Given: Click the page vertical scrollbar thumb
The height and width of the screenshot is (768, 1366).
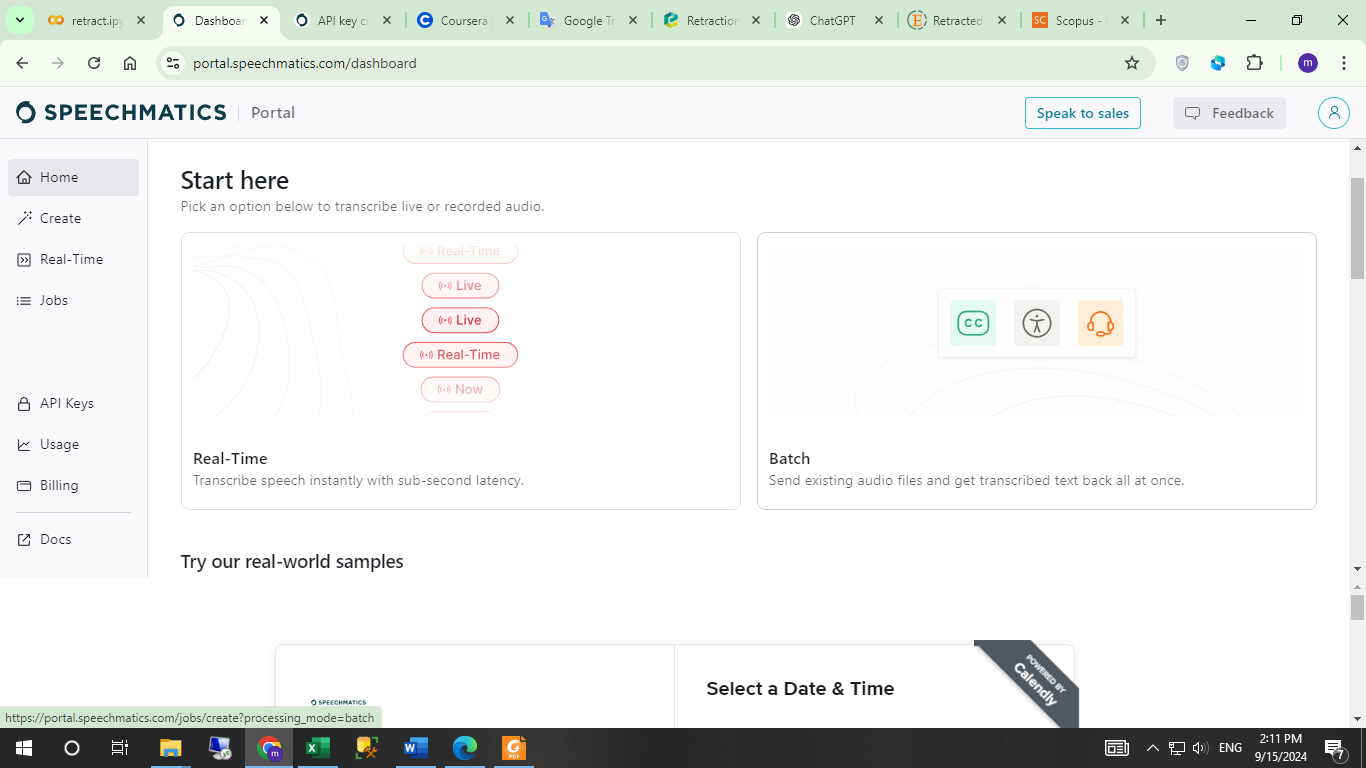Looking at the screenshot, I should coord(1357,228).
